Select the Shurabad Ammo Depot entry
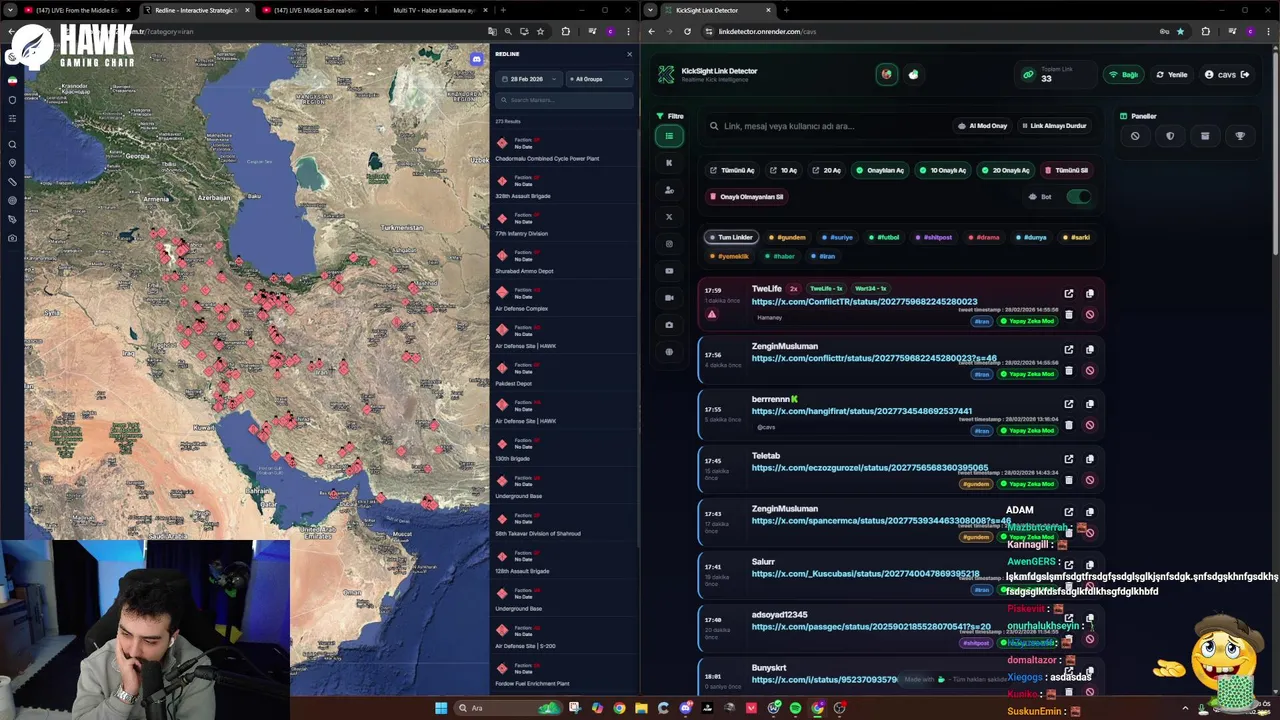 (x=564, y=262)
